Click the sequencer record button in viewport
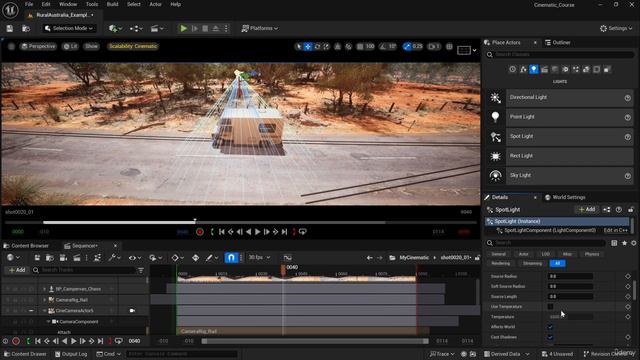Image resolution: width=640 pixels, height=360 pixels. tap(200, 232)
